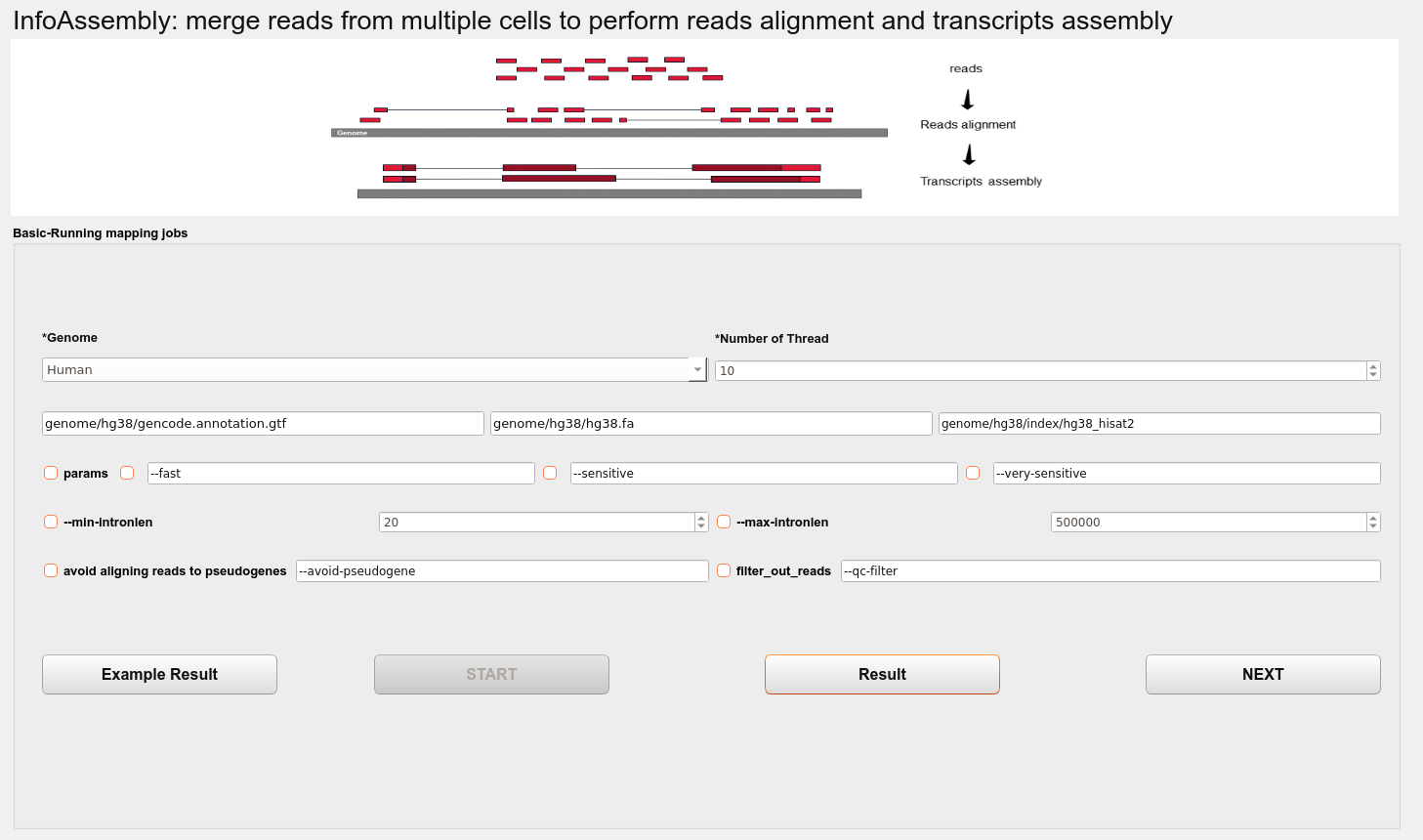This screenshot has width=1423, height=840.
Task: Click the workflow diagram image
Action: click(704, 127)
